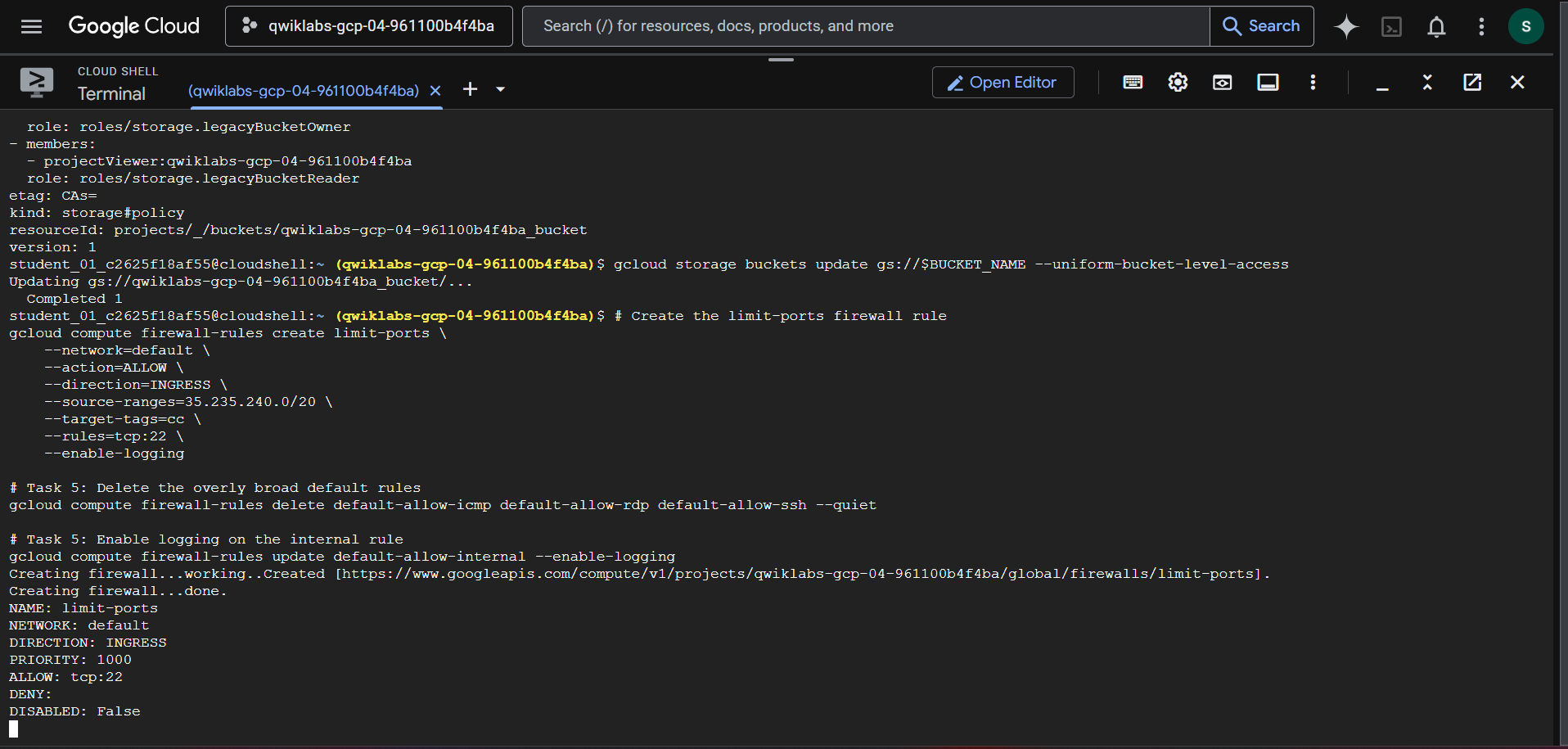
Task: Open the account avatar labeled S
Action: [x=1525, y=27]
